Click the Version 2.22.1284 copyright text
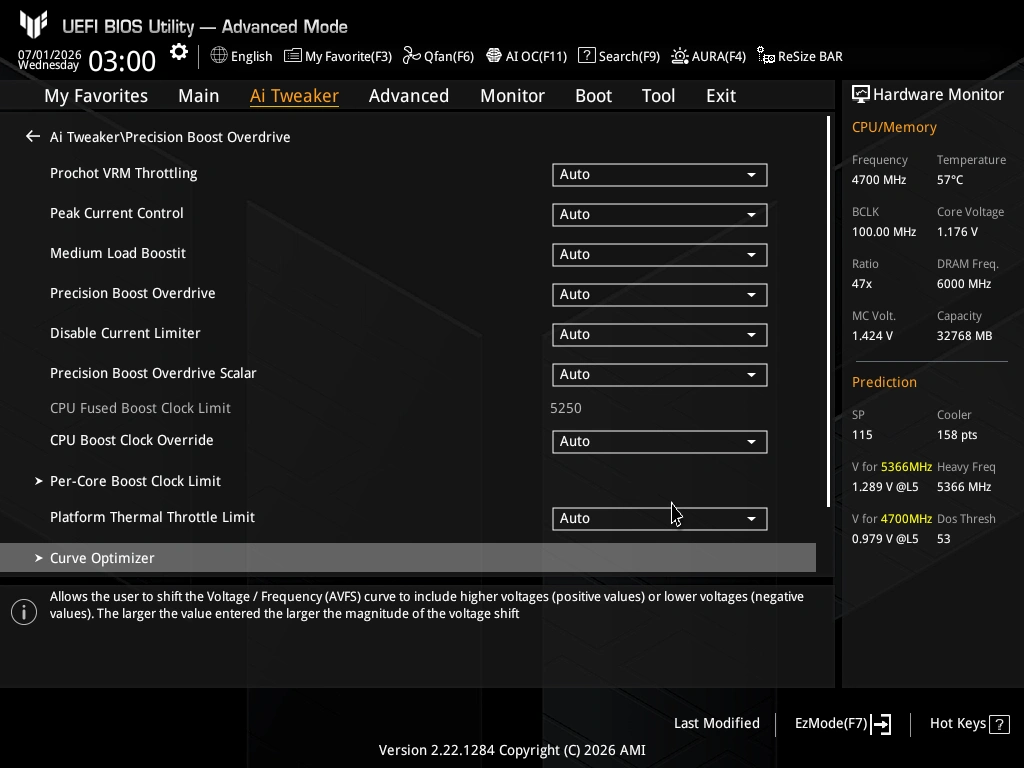 coord(512,750)
